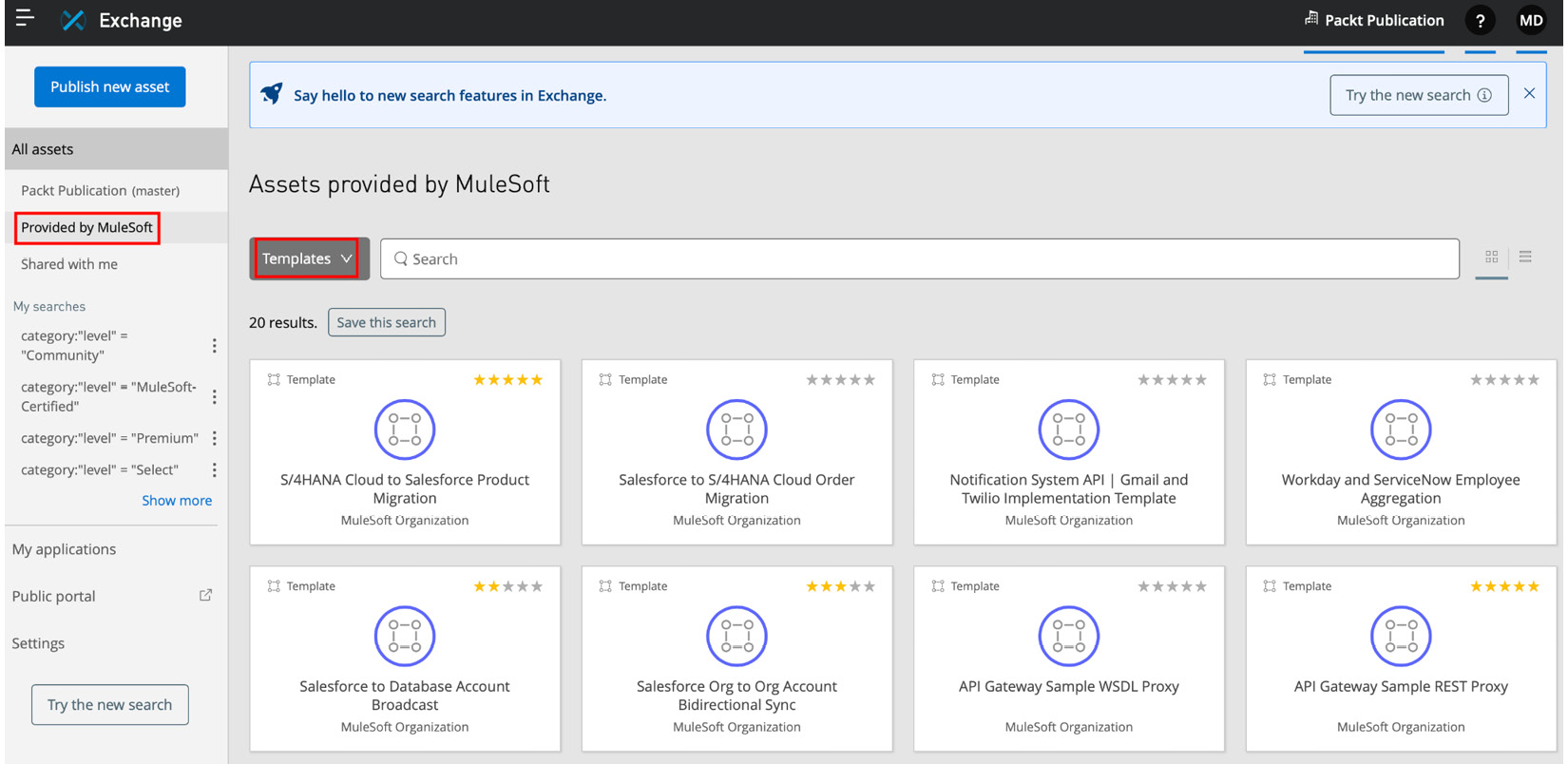Click the Public portal external link icon
Image resolution: width=1568 pixels, height=764 pixels.
tap(205, 595)
